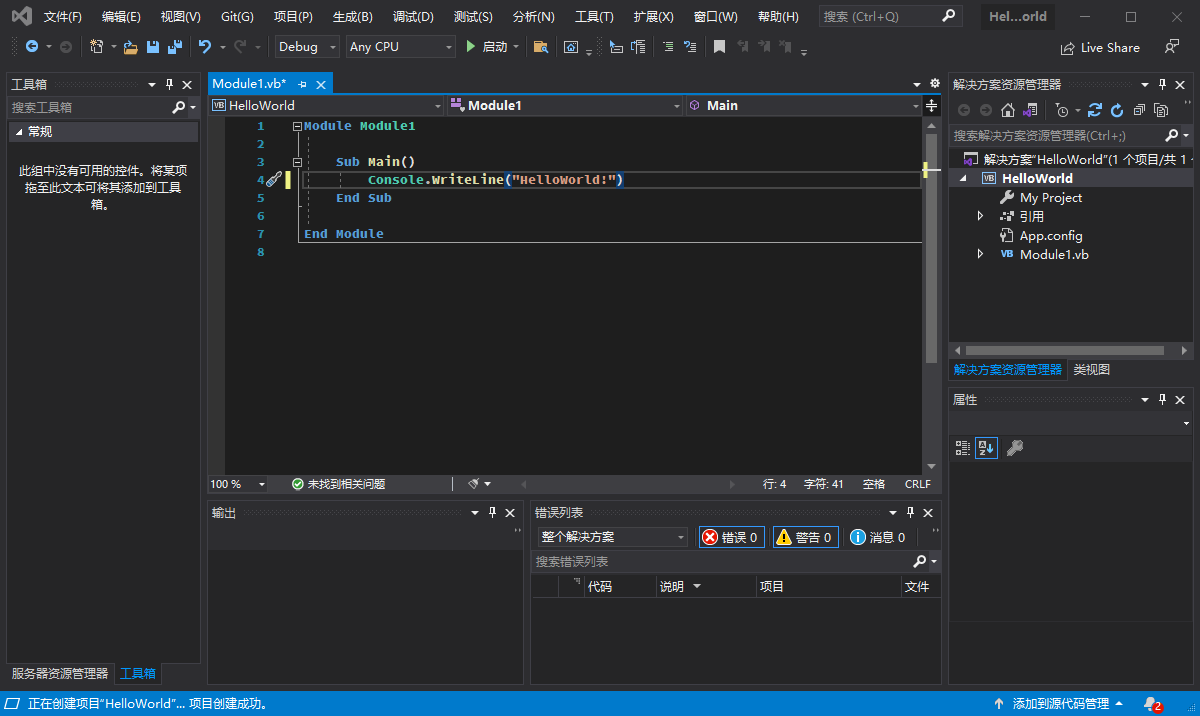Click the Undo arrow icon

(x=204, y=47)
